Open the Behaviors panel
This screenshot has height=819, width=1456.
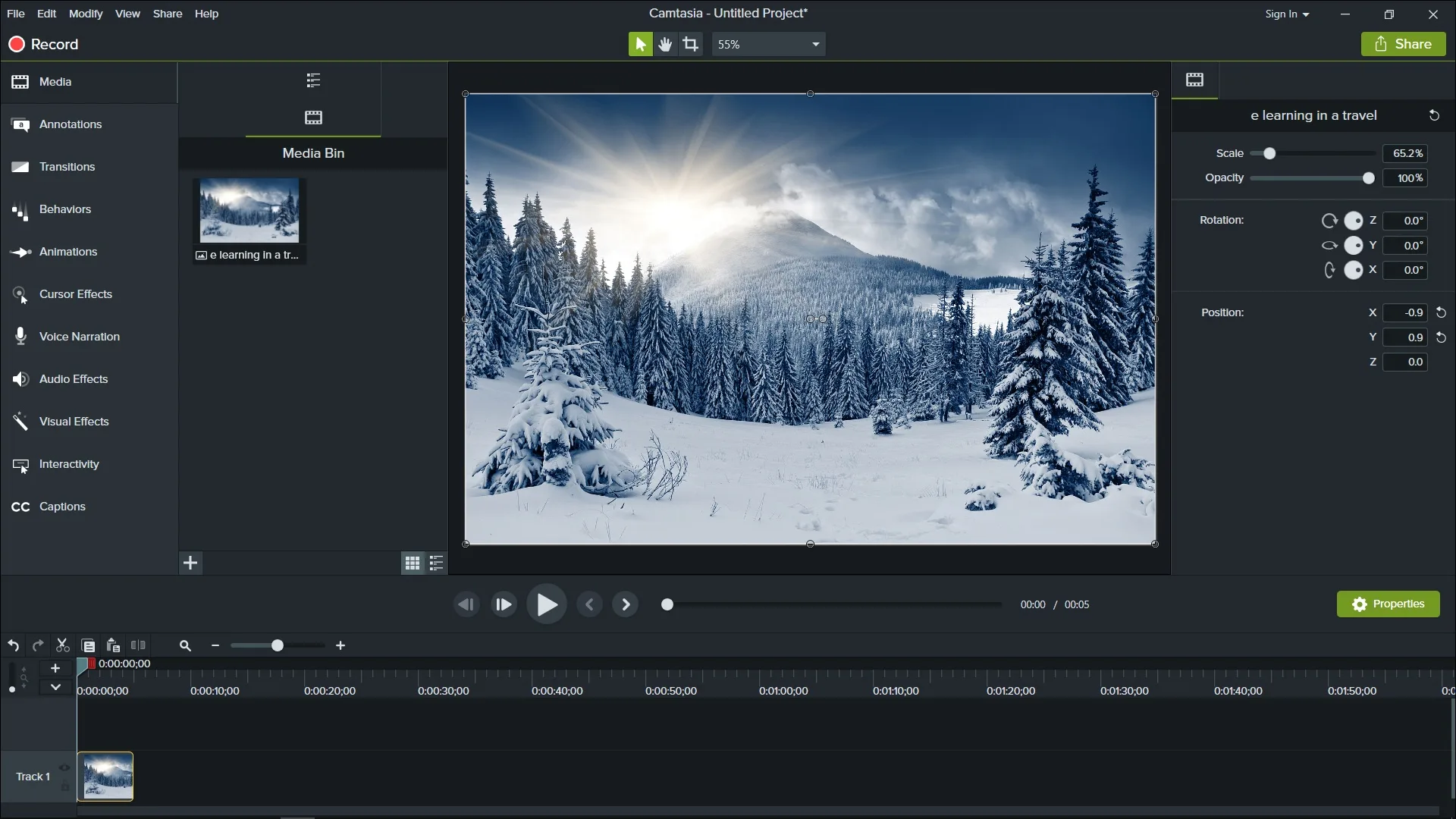(89, 209)
